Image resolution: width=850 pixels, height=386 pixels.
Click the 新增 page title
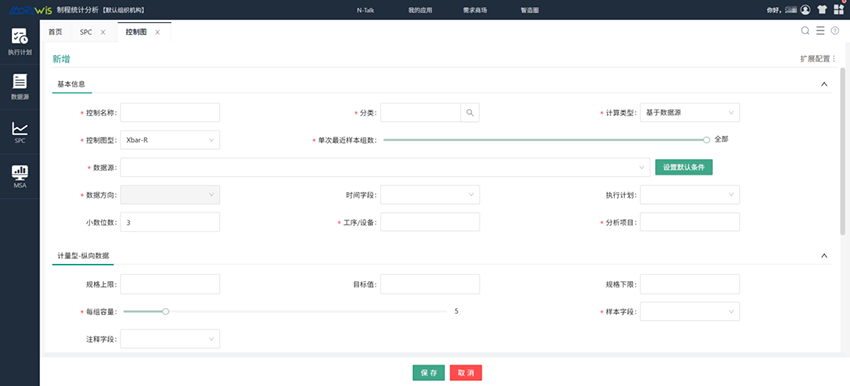[61, 59]
